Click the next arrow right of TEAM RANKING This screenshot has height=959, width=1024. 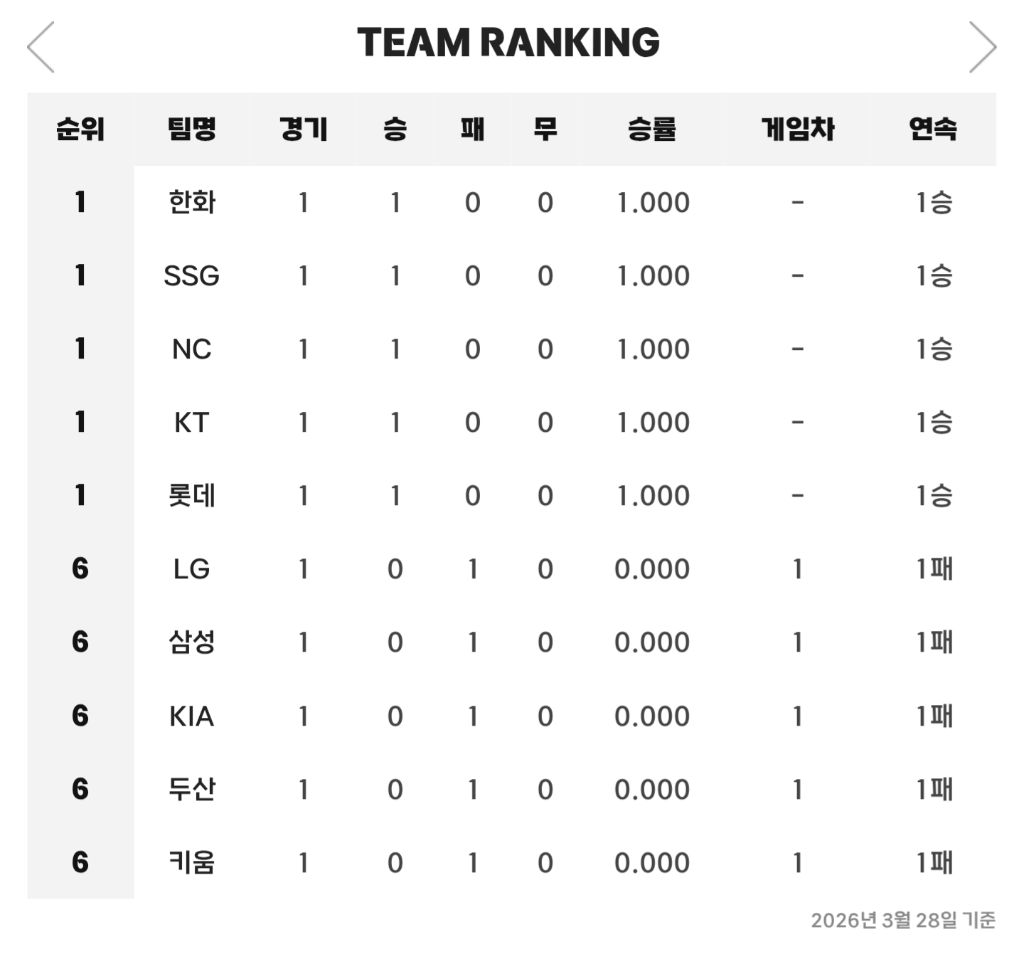tap(982, 47)
